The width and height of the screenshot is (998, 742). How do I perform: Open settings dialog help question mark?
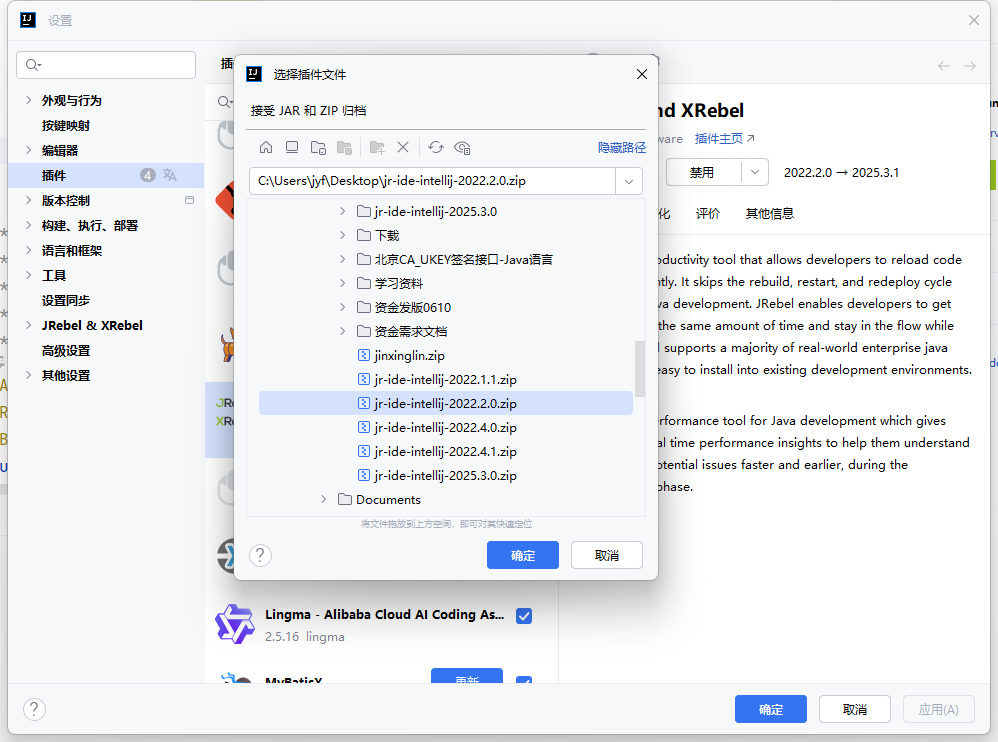pyautogui.click(x=34, y=709)
